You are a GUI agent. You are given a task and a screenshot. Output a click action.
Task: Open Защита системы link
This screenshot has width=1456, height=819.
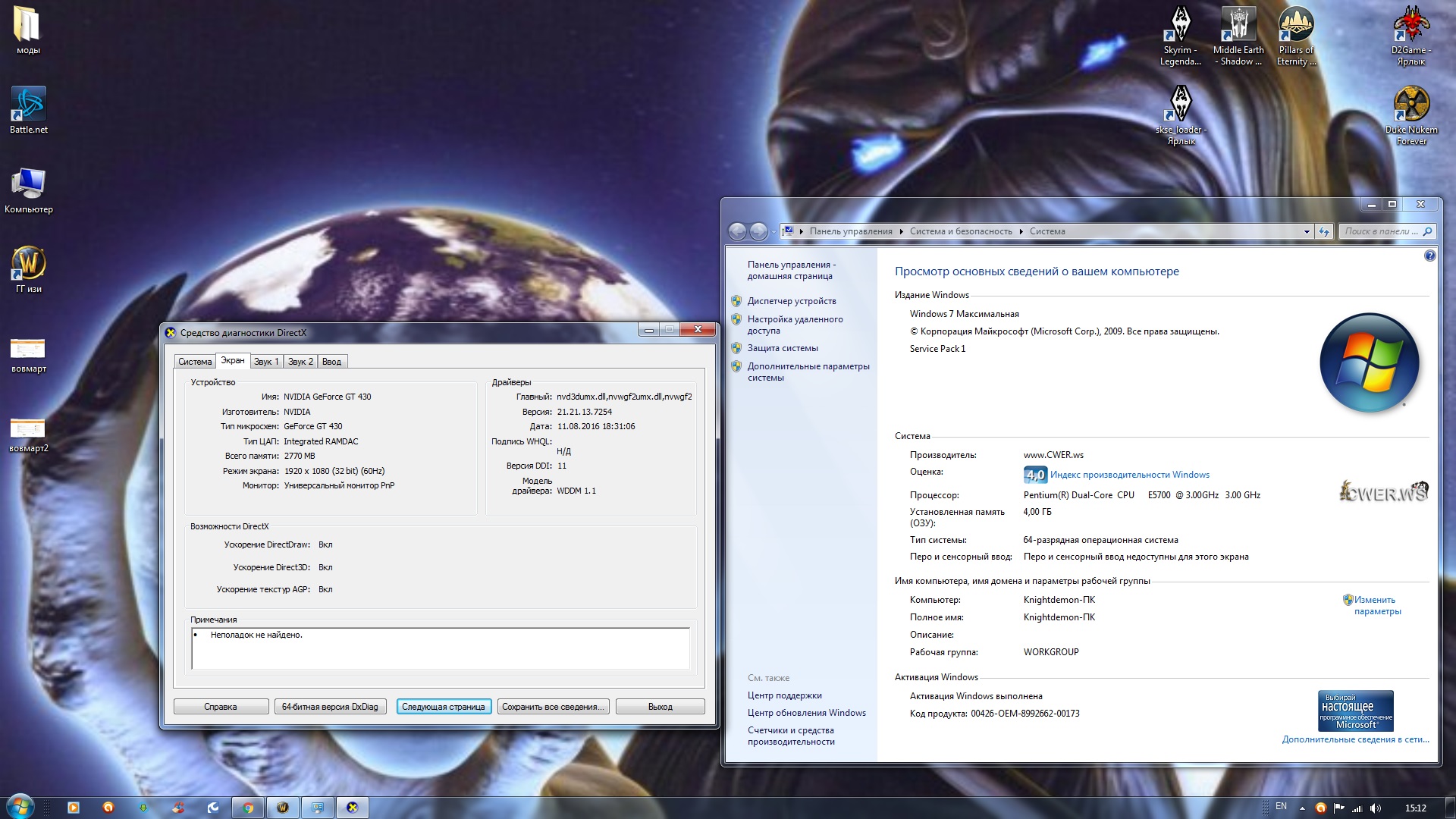(783, 348)
